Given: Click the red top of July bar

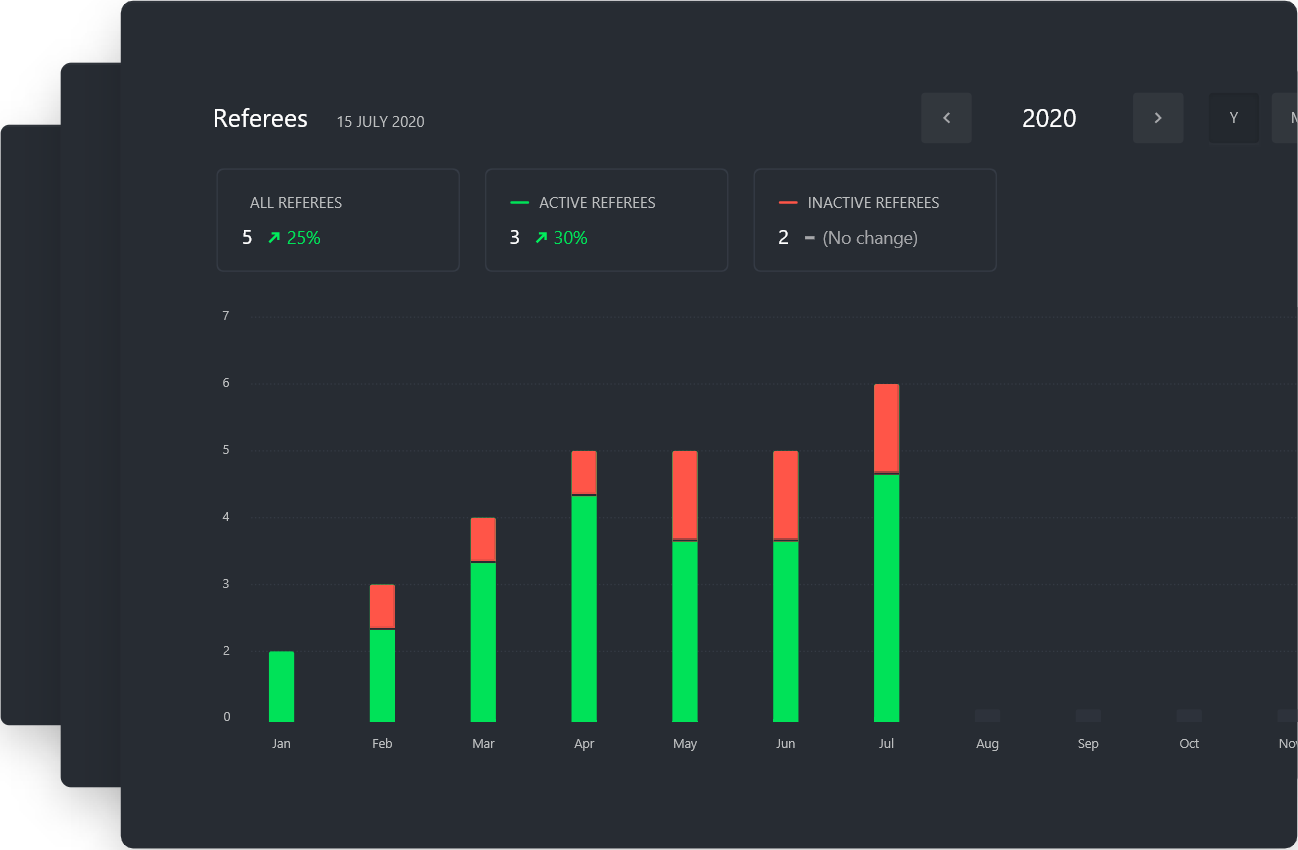Looking at the screenshot, I should click(x=886, y=427).
